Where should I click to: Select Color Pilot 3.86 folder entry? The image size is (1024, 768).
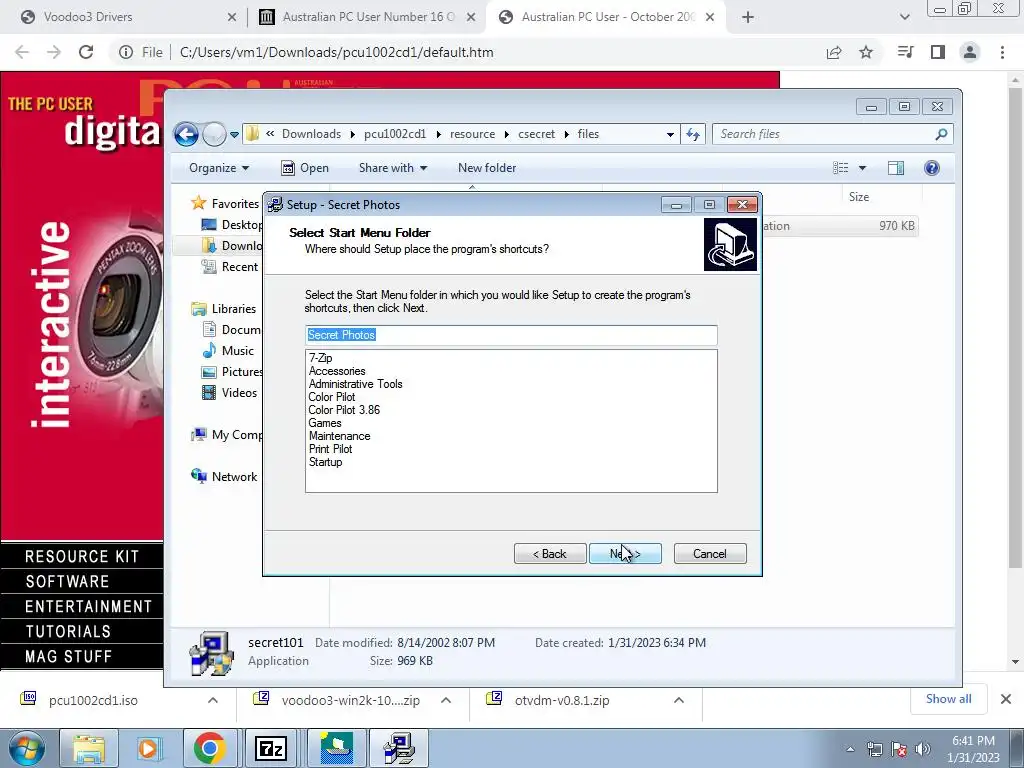click(344, 410)
